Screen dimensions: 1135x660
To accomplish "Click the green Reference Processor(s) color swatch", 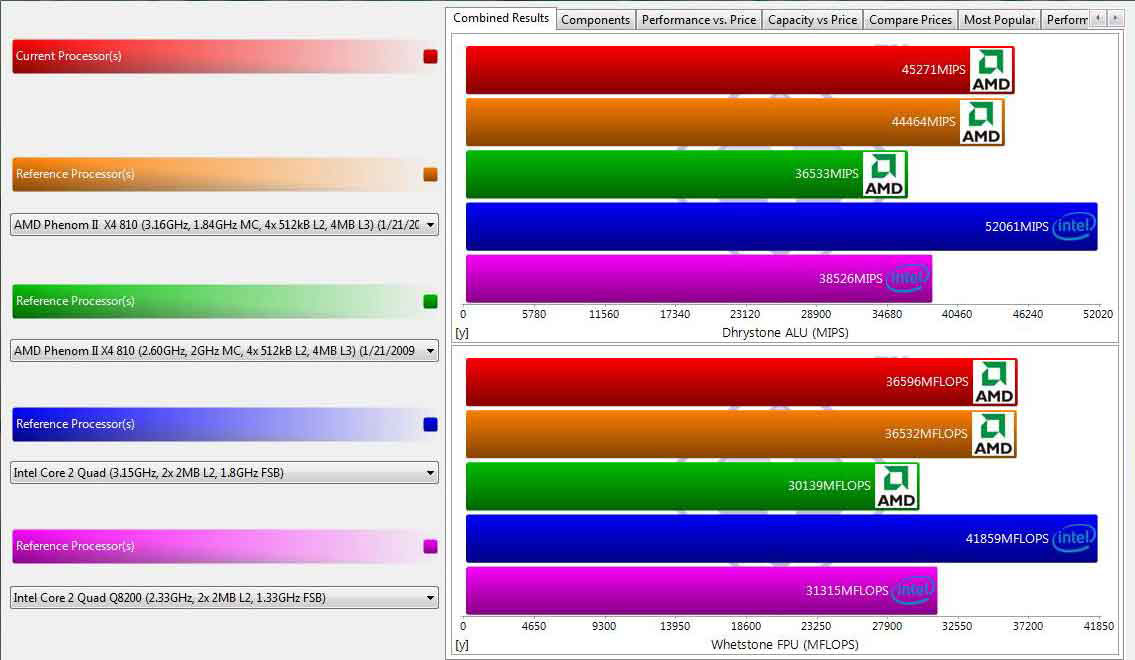I will (430, 301).
